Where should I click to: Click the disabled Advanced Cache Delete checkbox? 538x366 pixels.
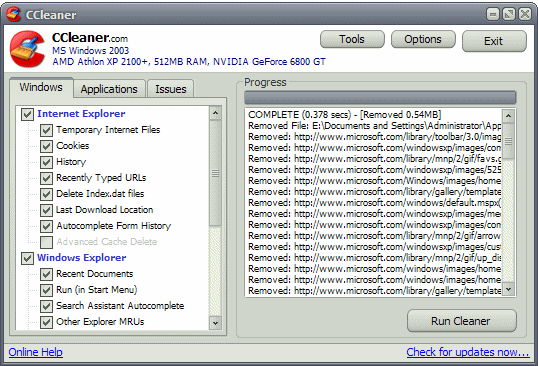[46, 242]
